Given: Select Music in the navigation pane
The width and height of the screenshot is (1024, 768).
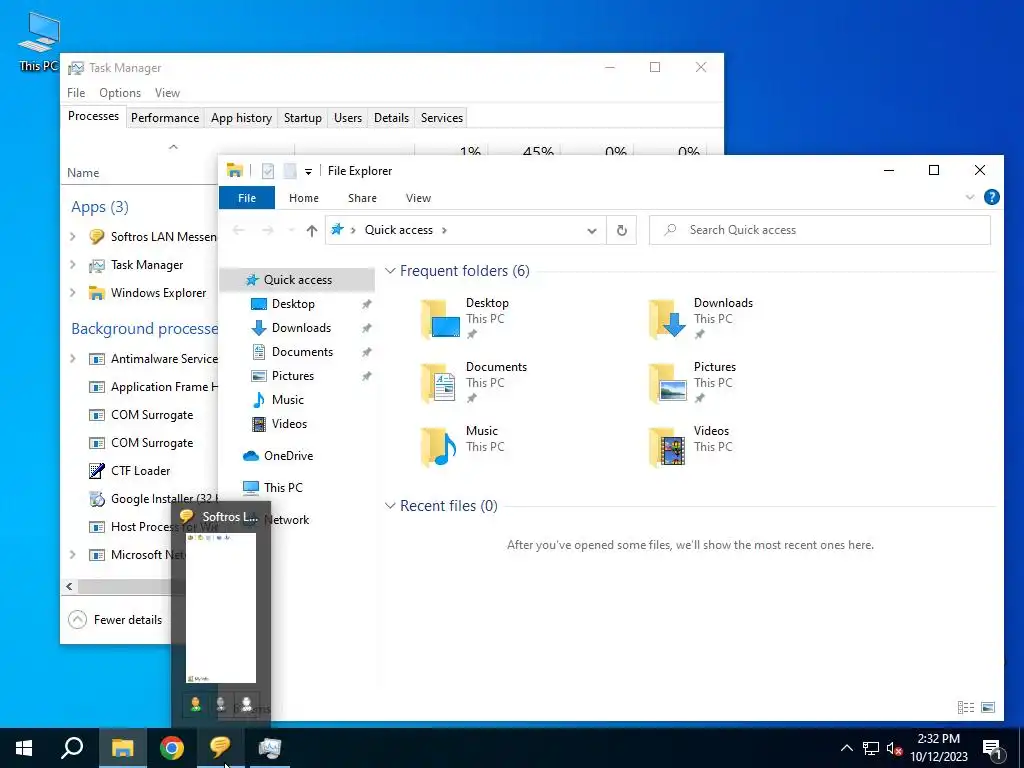Looking at the screenshot, I should (287, 400).
